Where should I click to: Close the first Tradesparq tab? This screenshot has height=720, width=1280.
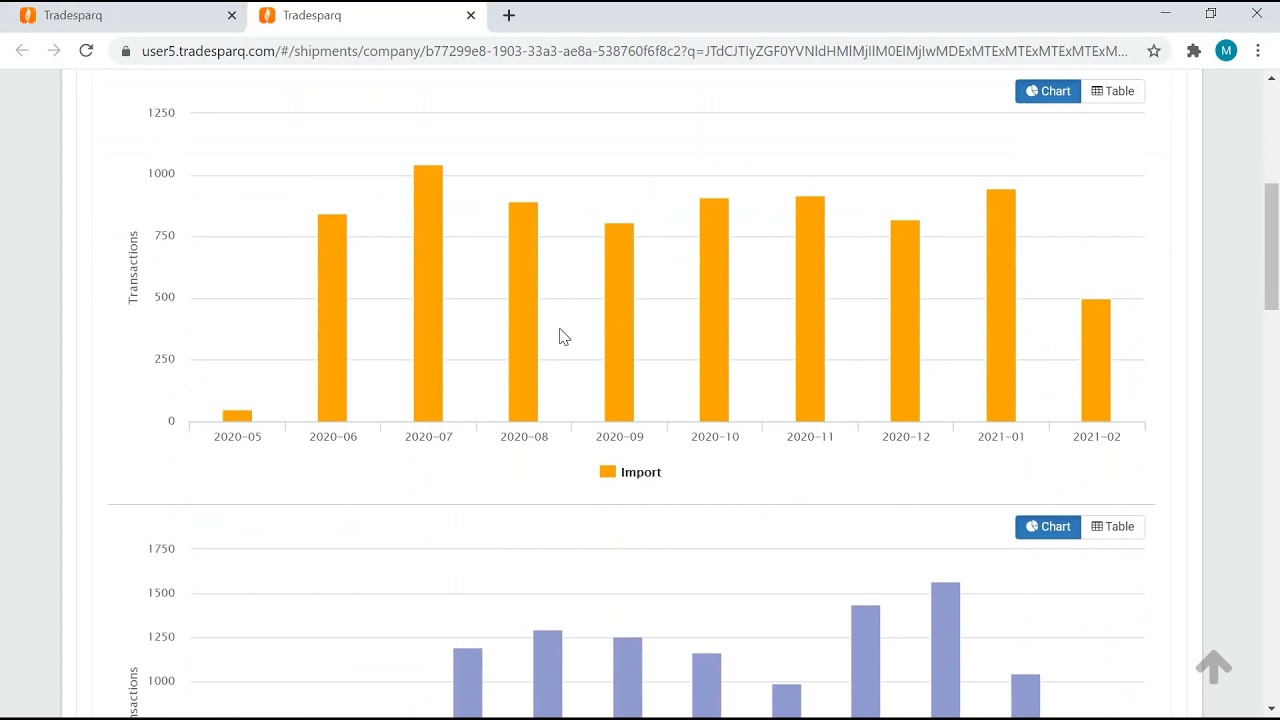pos(232,15)
